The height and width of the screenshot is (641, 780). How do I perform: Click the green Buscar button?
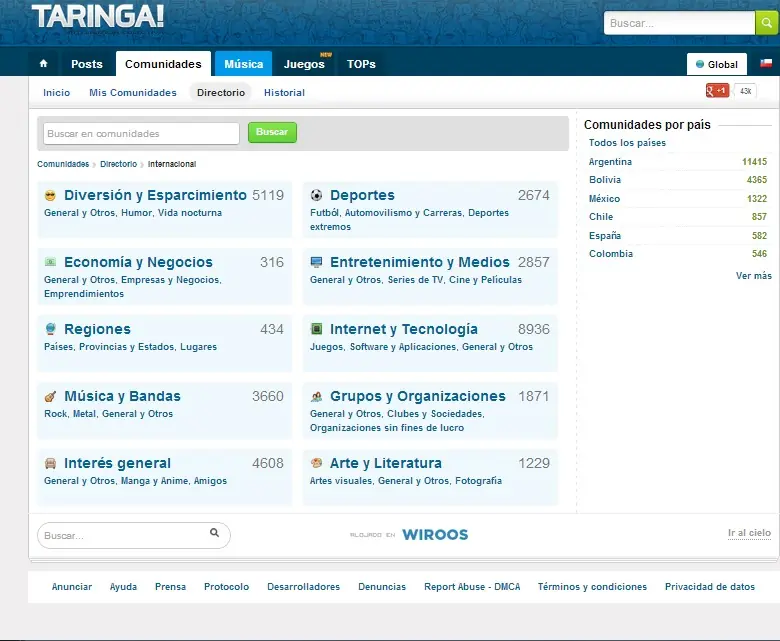pyautogui.click(x=272, y=132)
